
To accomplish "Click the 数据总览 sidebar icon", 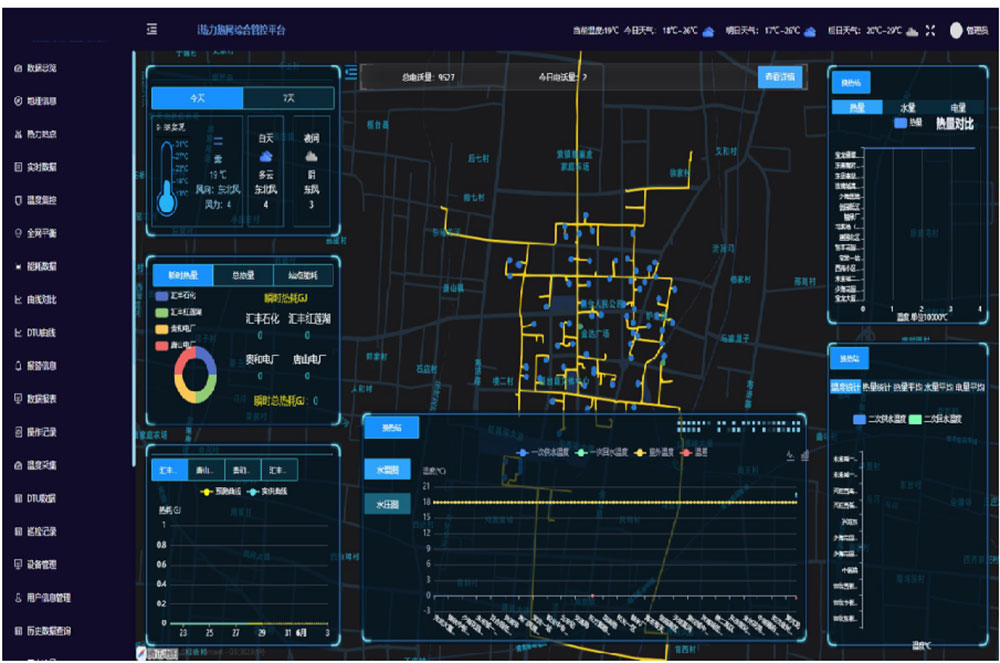I will click(18, 68).
